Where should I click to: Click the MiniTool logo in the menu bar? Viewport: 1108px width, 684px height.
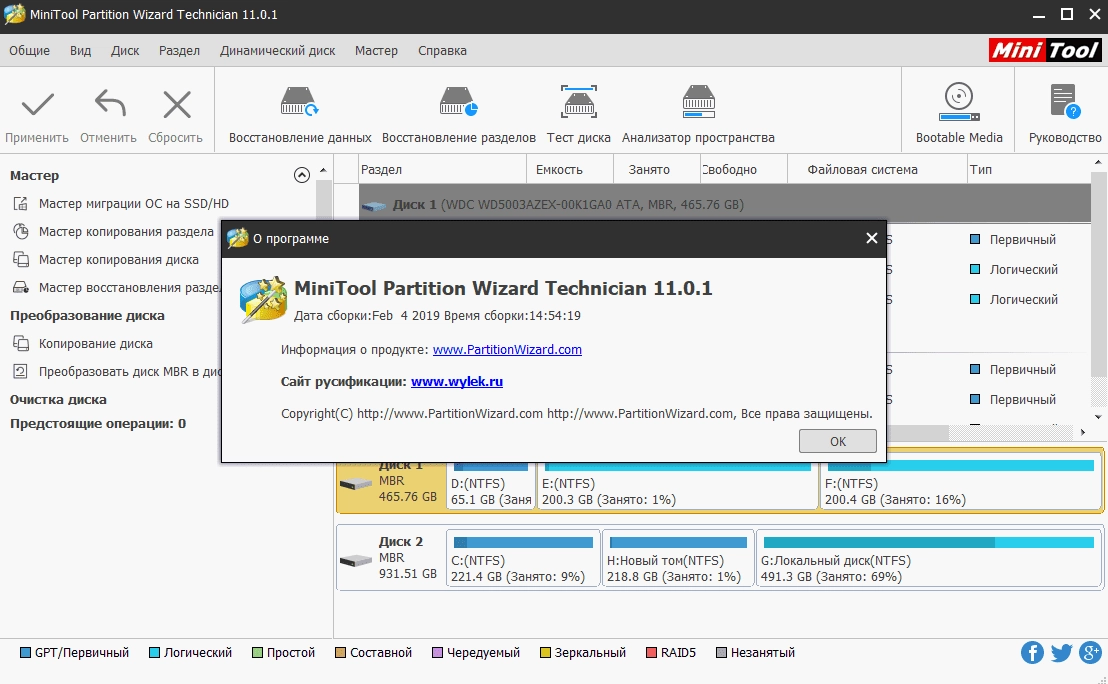(x=1044, y=50)
